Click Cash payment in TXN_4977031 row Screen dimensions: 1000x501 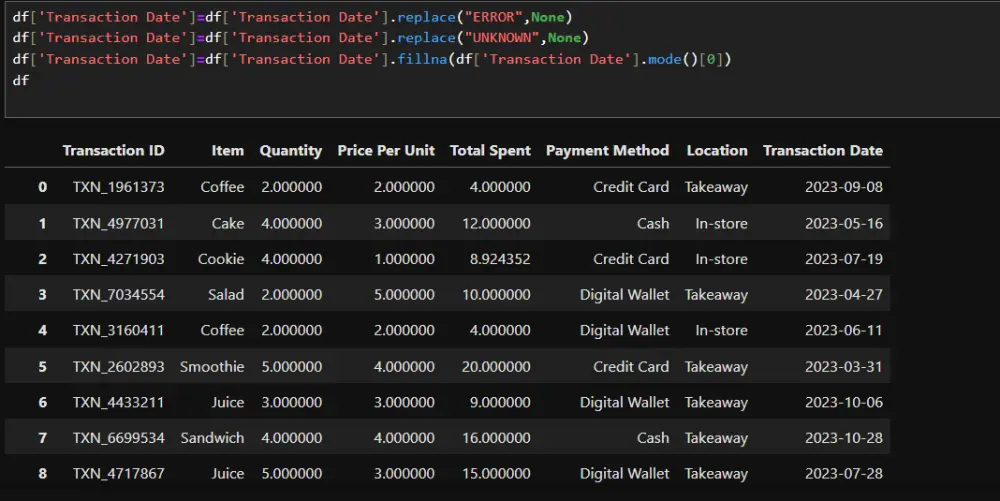[x=653, y=223]
